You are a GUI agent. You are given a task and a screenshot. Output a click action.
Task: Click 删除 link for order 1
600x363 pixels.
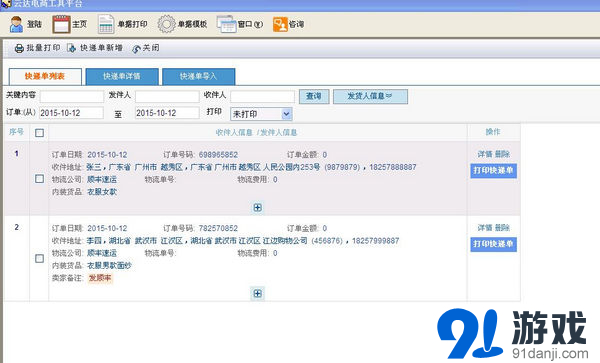point(502,154)
